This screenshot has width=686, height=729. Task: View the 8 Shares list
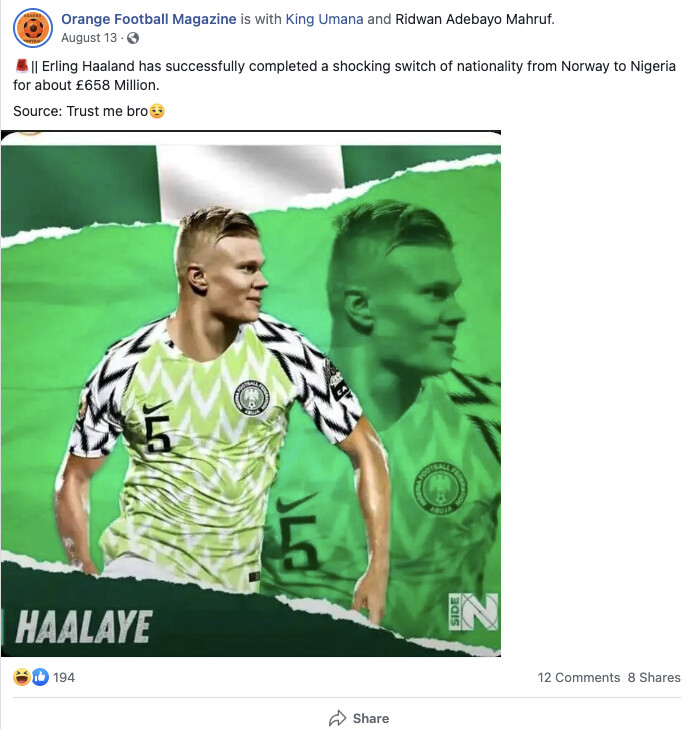coord(654,677)
